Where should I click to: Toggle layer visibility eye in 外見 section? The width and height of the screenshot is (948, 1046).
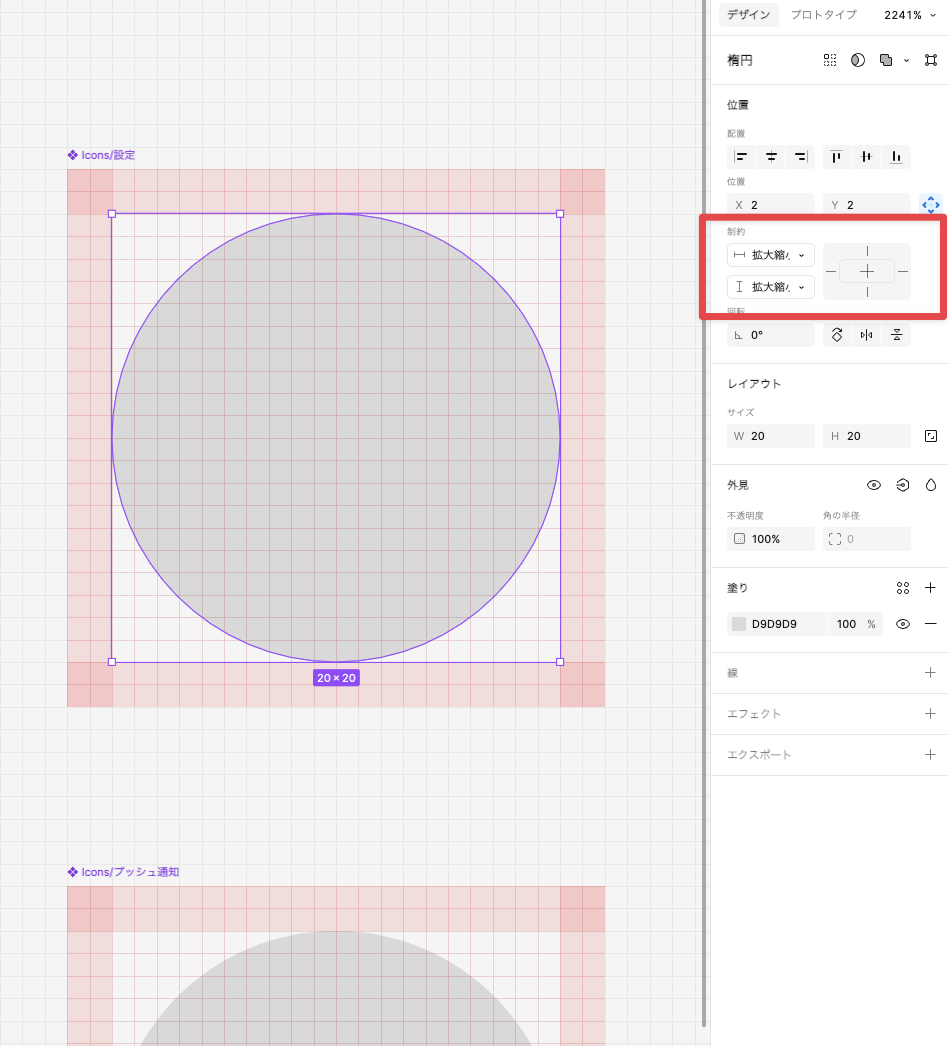pos(874,485)
